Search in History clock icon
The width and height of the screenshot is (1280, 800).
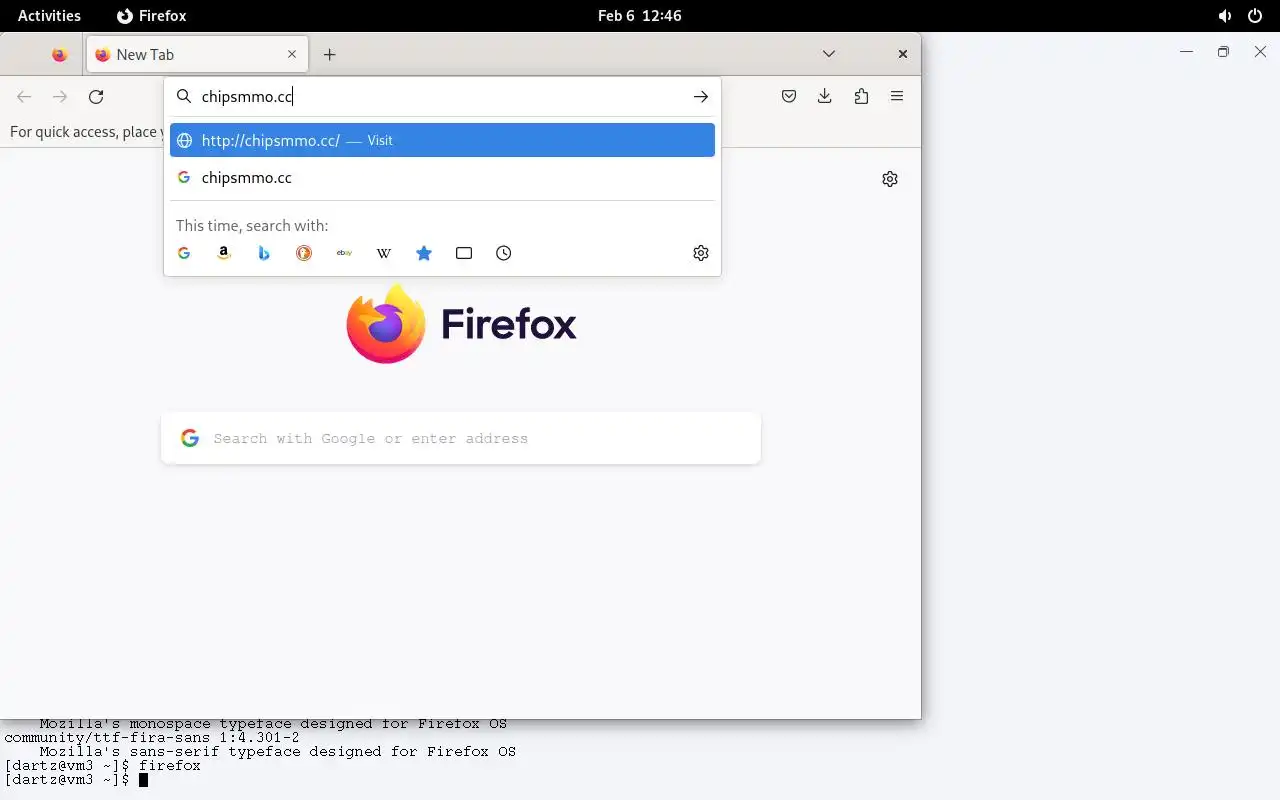pyautogui.click(x=504, y=253)
